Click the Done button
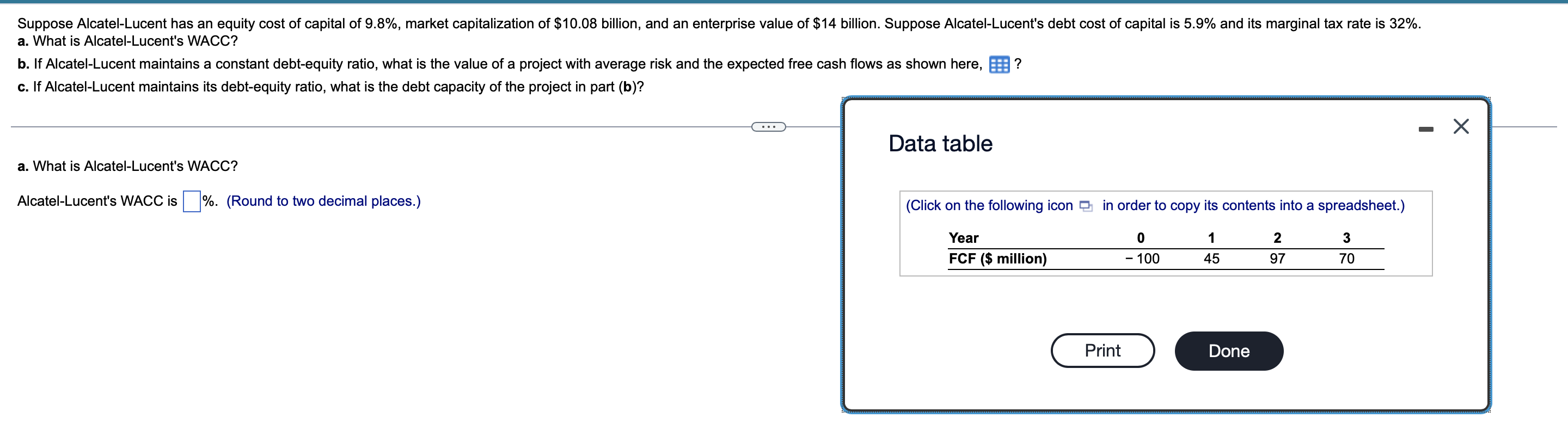Viewport: 1568px width, 442px height. pyautogui.click(x=1228, y=351)
